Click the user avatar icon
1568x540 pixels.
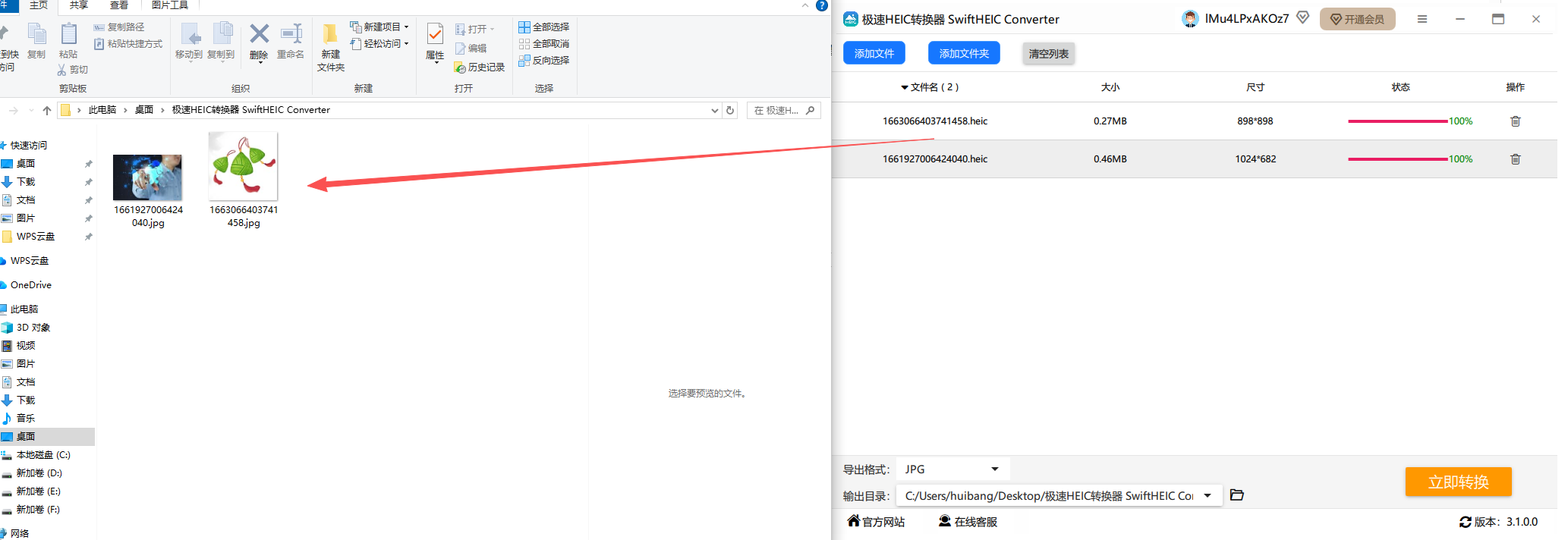tap(1189, 19)
